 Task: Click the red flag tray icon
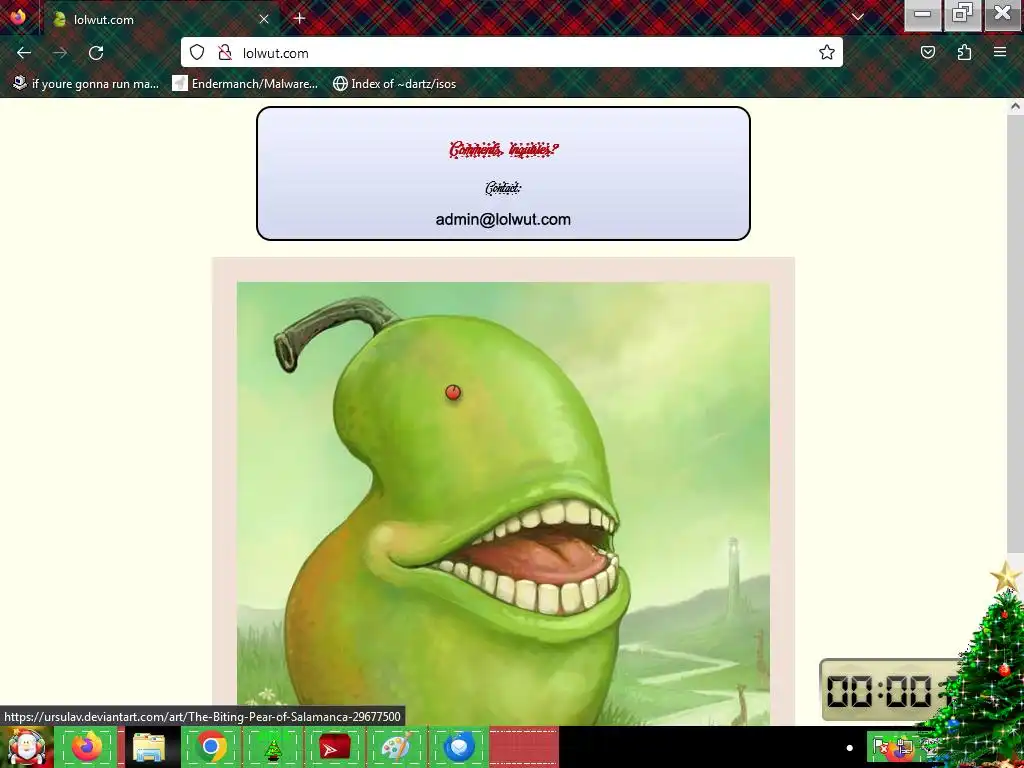(x=880, y=746)
